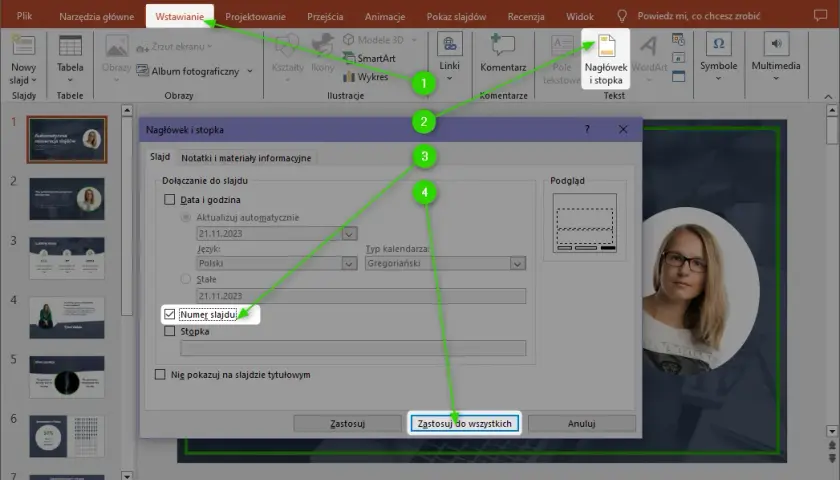Select the Stałe radio button
Image resolution: width=840 pixels, height=480 pixels.
[186, 279]
